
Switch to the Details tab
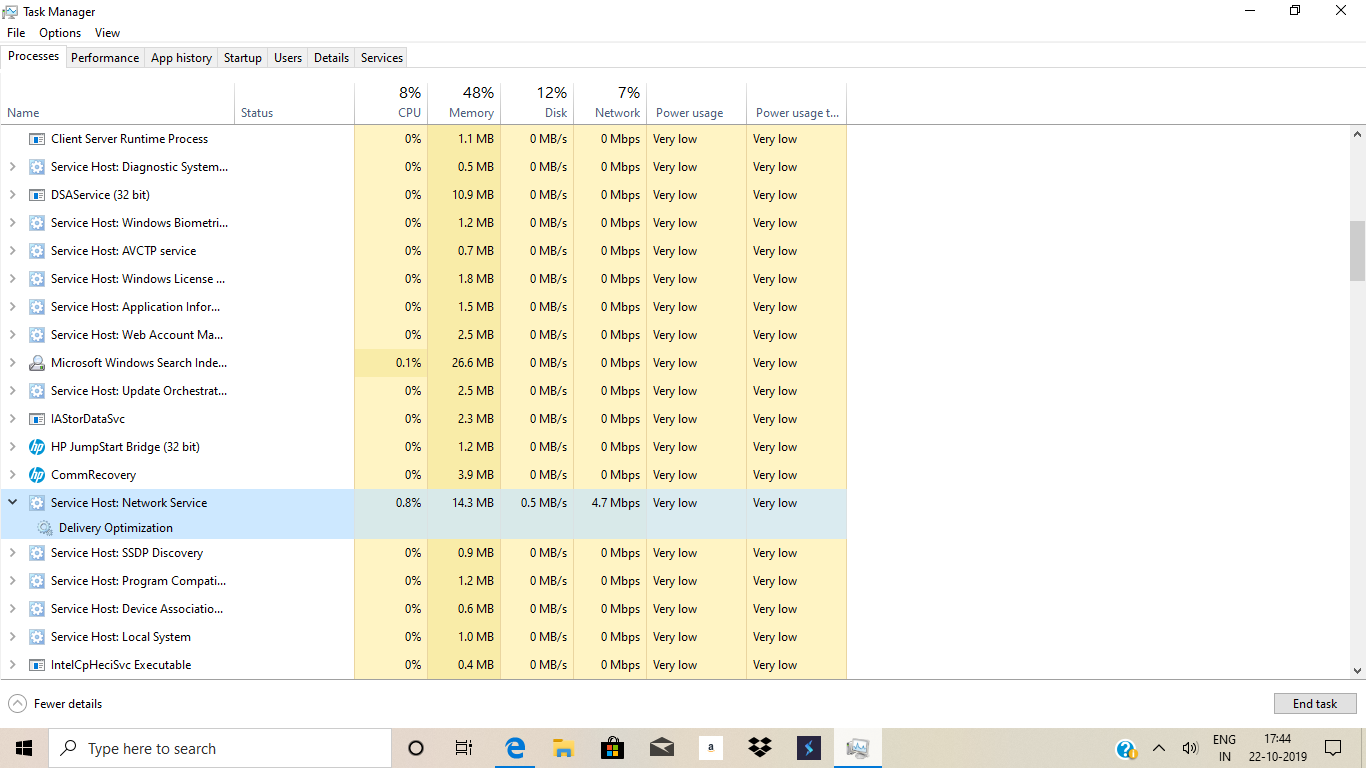click(x=331, y=58)
